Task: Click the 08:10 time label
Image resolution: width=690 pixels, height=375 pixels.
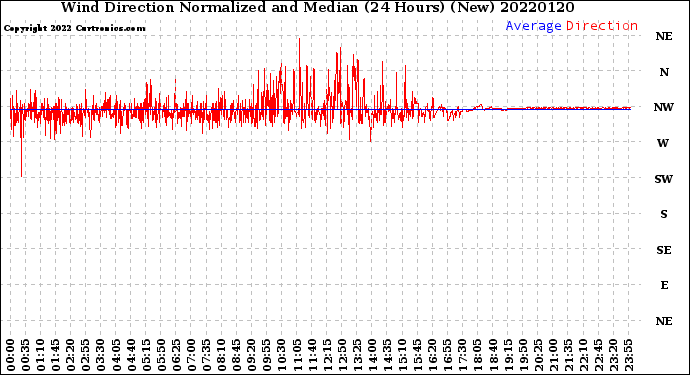Action: pyautogui.click(x=221, y=355)
